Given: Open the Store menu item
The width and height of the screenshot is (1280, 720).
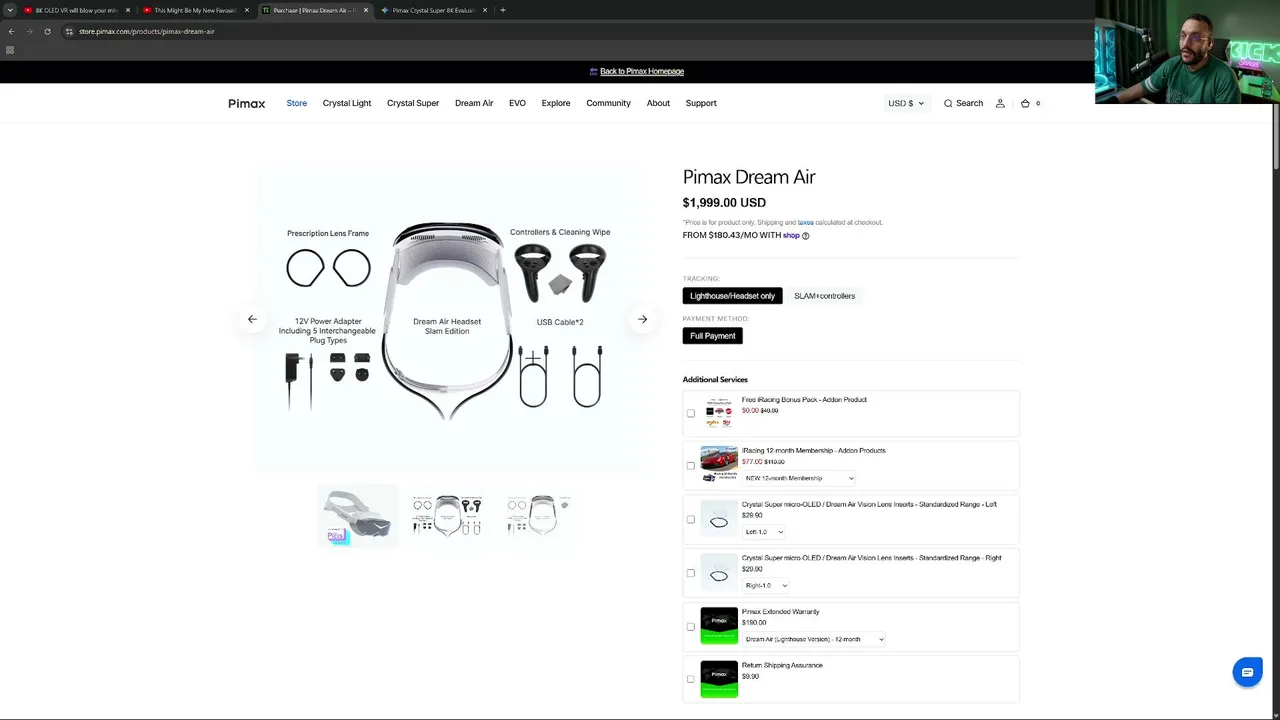Looking at the screenshot, I should pos(297,103).
